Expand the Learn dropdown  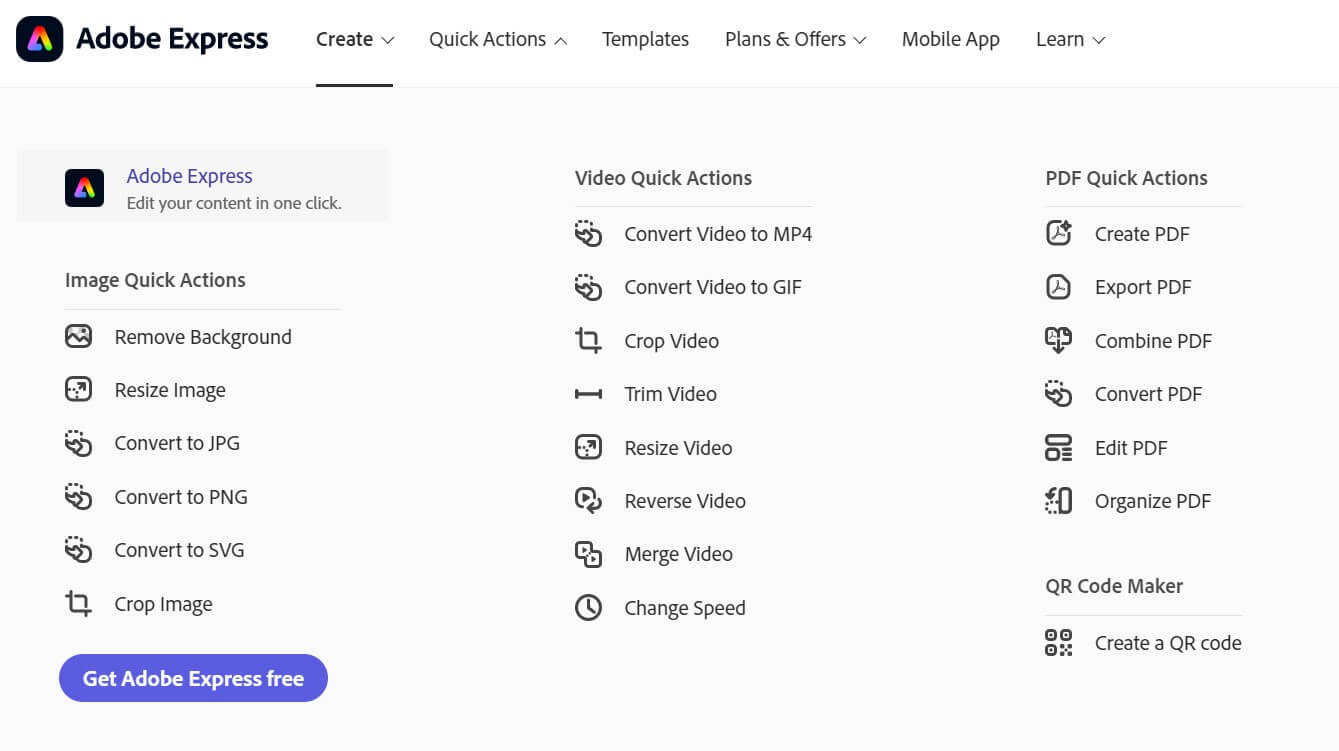click(x=1070, y=40)
